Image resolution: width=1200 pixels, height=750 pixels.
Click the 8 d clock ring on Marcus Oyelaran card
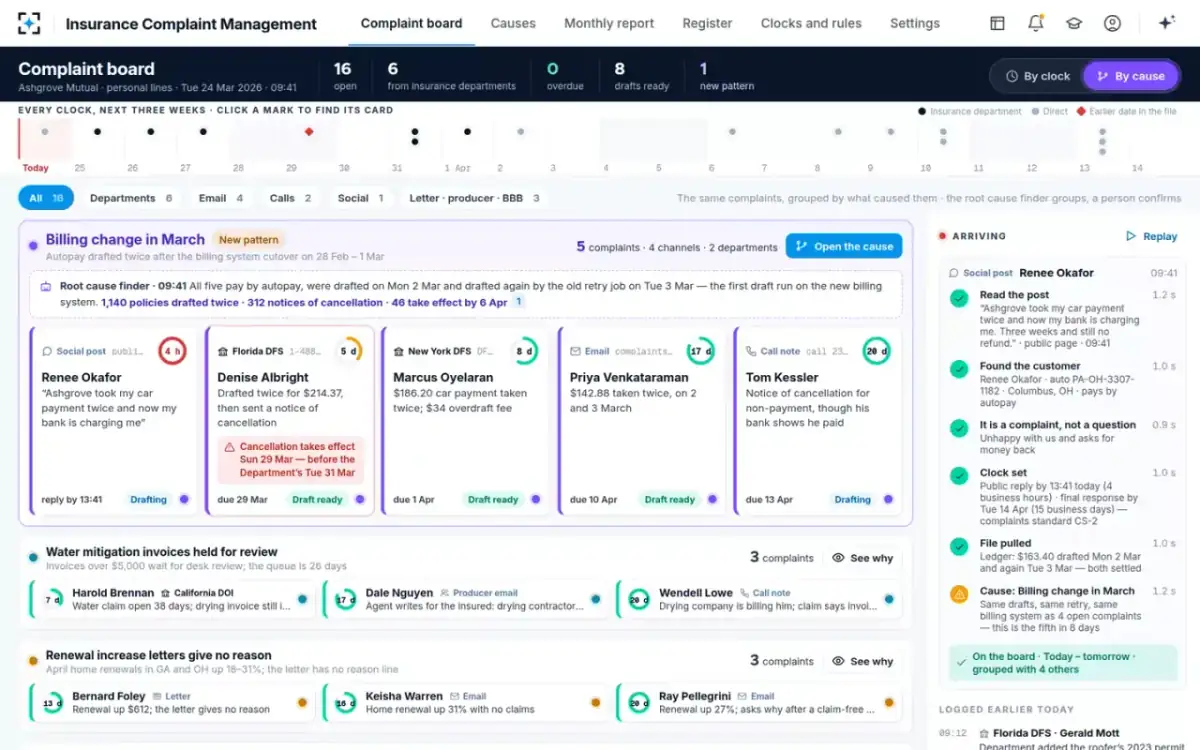[524, 351]
